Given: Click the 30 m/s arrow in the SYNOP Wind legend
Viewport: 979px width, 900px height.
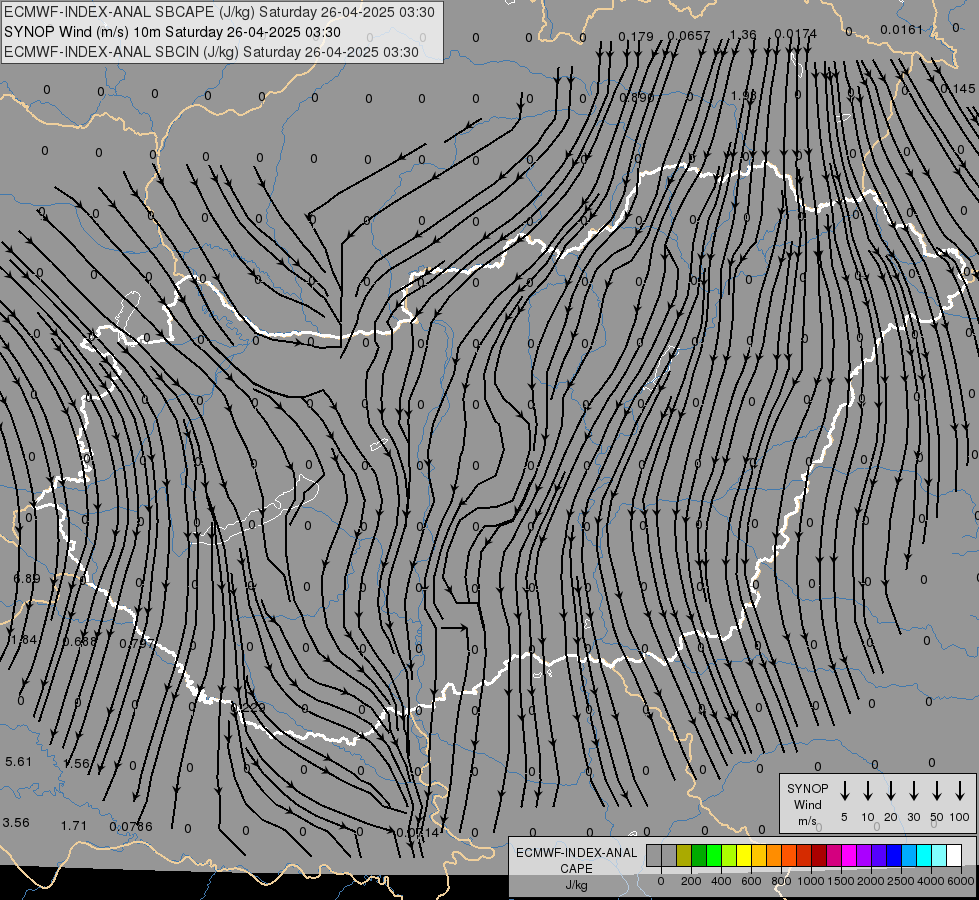Looking at the screenshot, I should pyautogui.click(x=913, y=791).
